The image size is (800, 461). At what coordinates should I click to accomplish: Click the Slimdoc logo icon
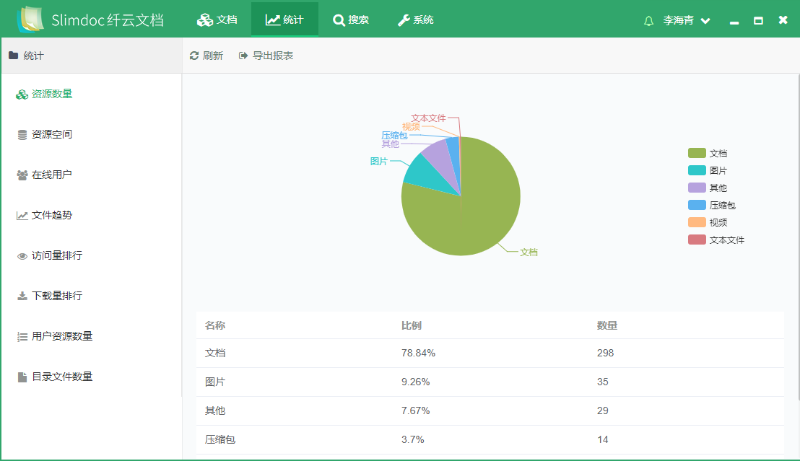[x=32, y=19]
